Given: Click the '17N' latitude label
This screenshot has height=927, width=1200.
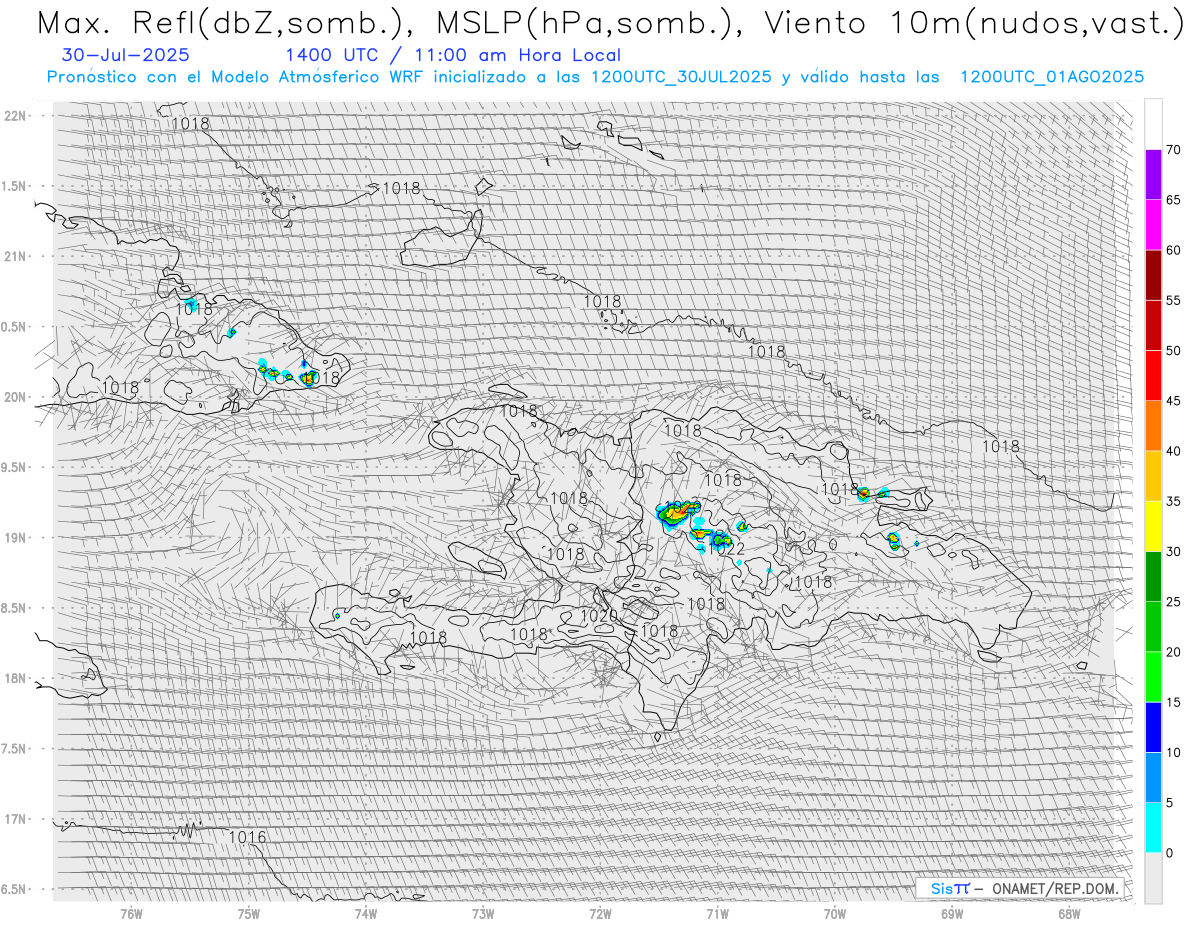Looking at the screenshot, I should 15,819.
